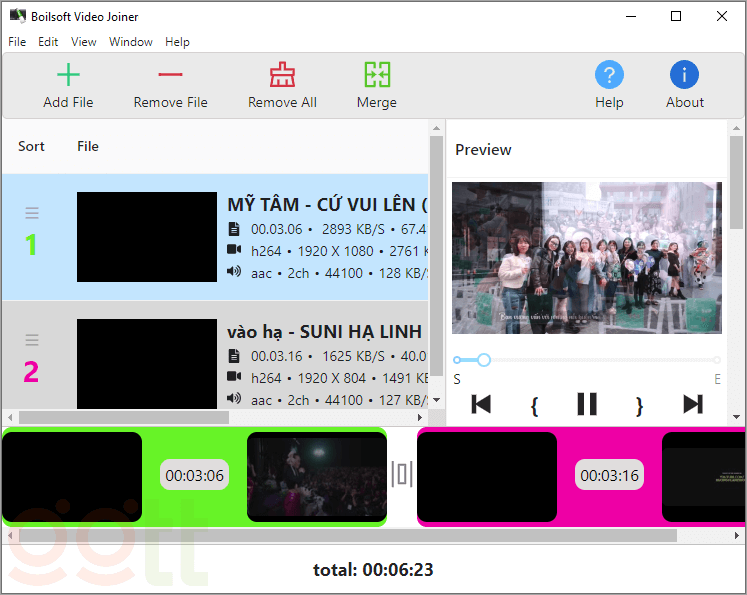Jump to start with previous track button
The height and width of the screenshot is (595, 747).
coord(481,404)
